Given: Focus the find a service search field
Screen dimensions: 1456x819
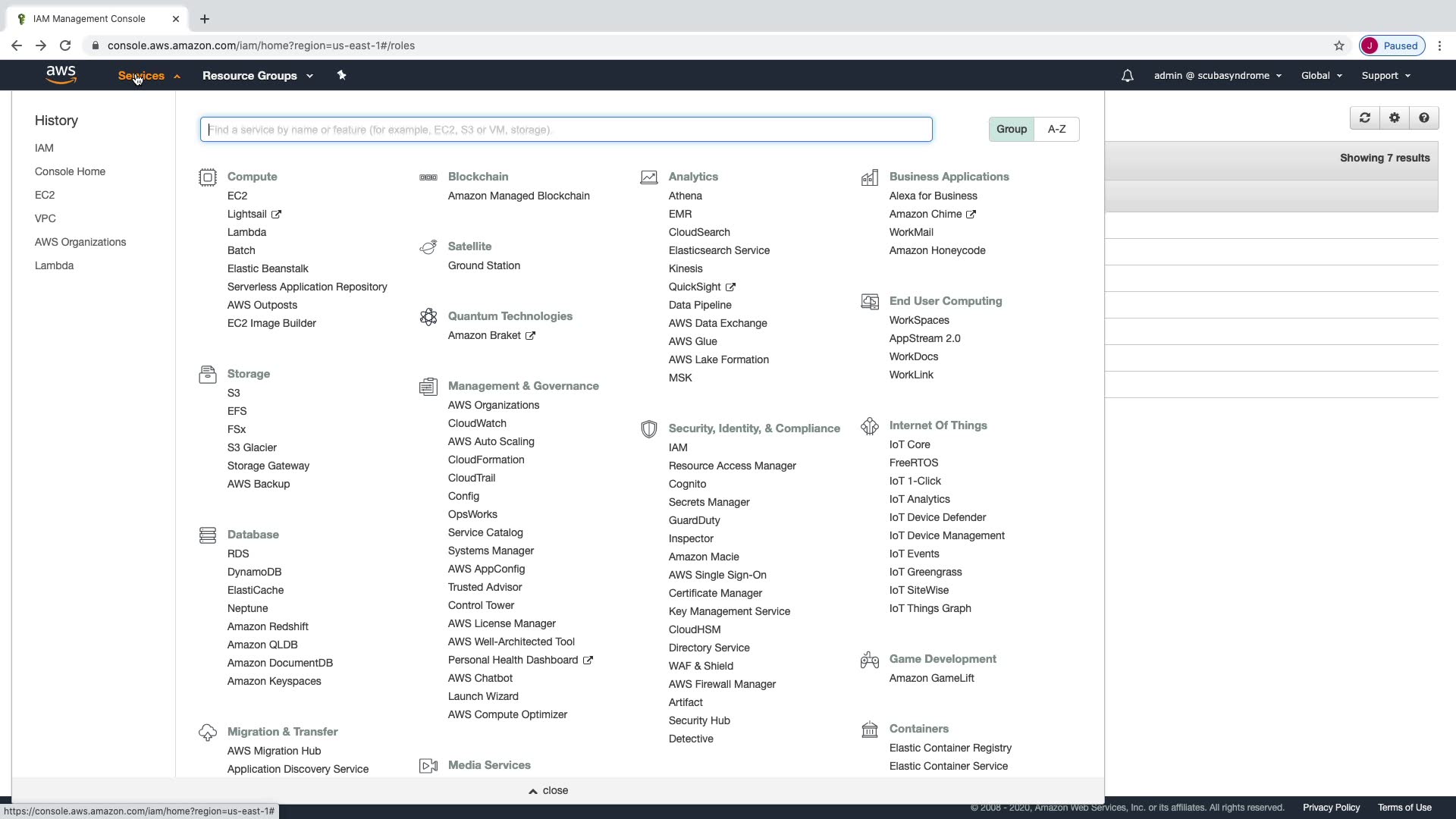Looking at the screenshot, I should coord(566,130).
